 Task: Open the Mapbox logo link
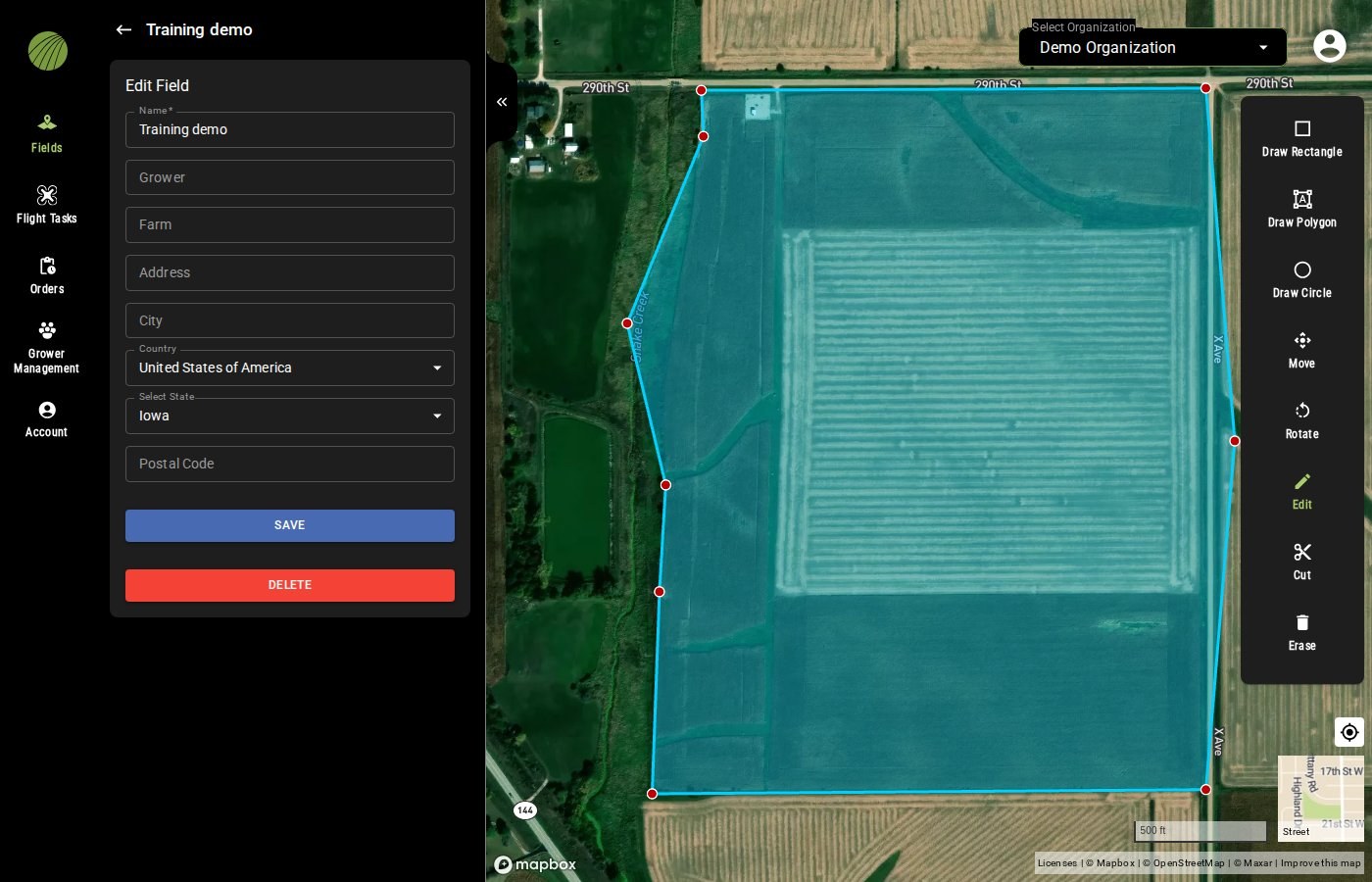535,864
